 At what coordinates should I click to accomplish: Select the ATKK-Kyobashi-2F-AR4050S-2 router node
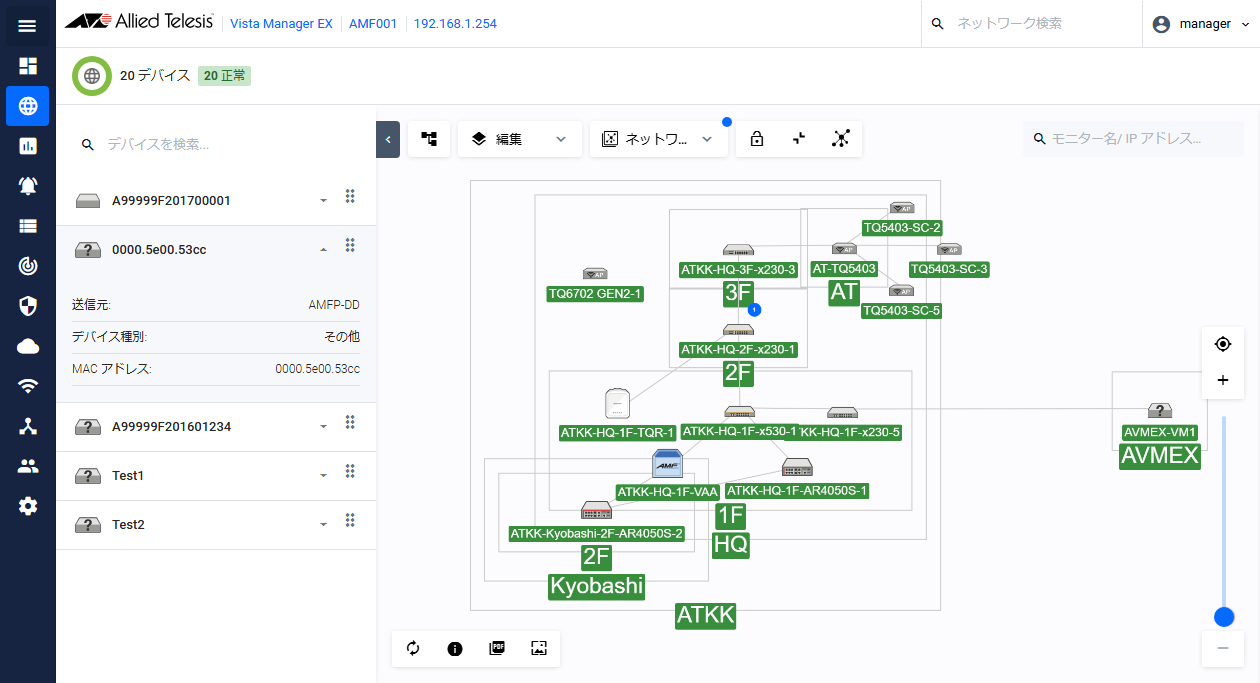596,510
